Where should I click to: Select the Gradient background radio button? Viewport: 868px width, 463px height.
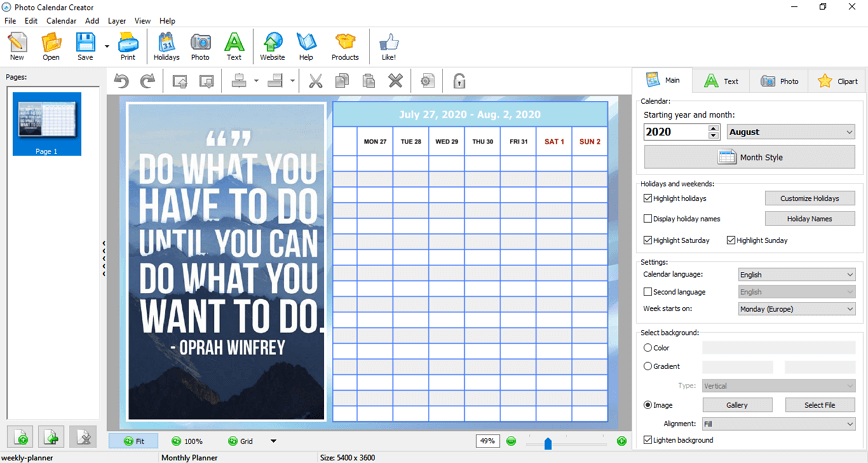tap(647, 366)
